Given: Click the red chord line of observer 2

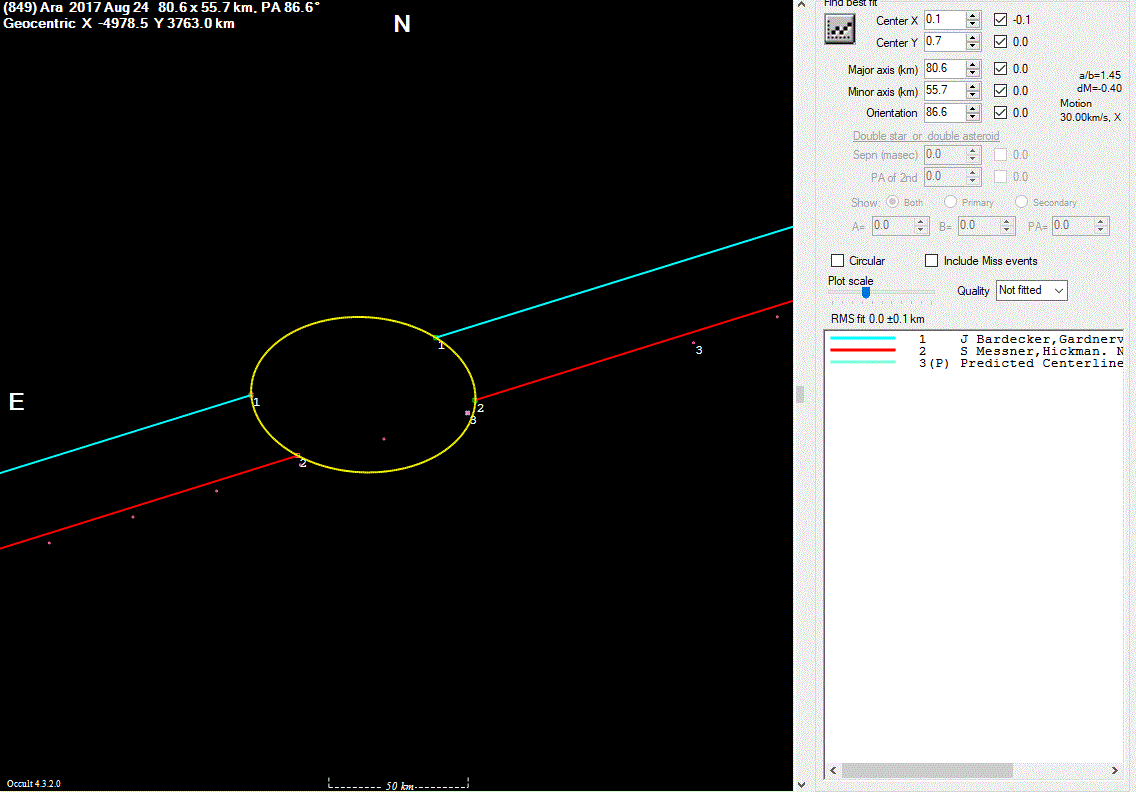Looking at the screenshot, I should coord(634,350).
